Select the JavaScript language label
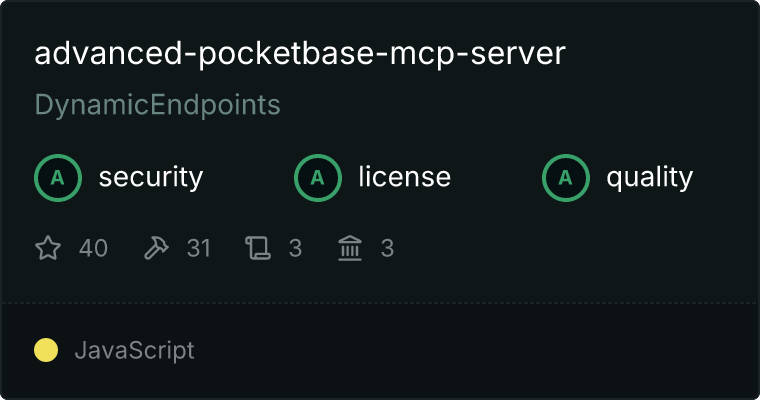 (x=134, y=351)
